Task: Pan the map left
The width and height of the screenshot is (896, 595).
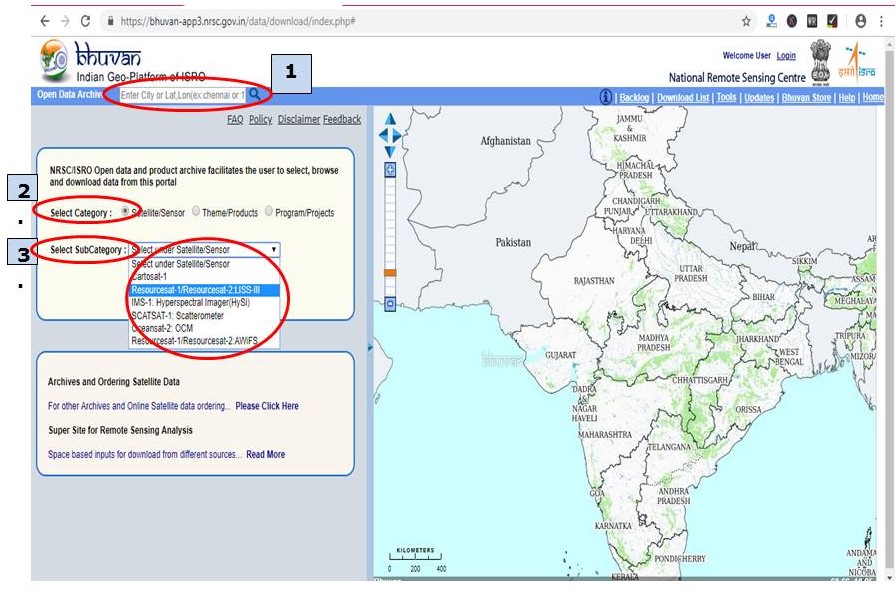Action: (383, 135)
